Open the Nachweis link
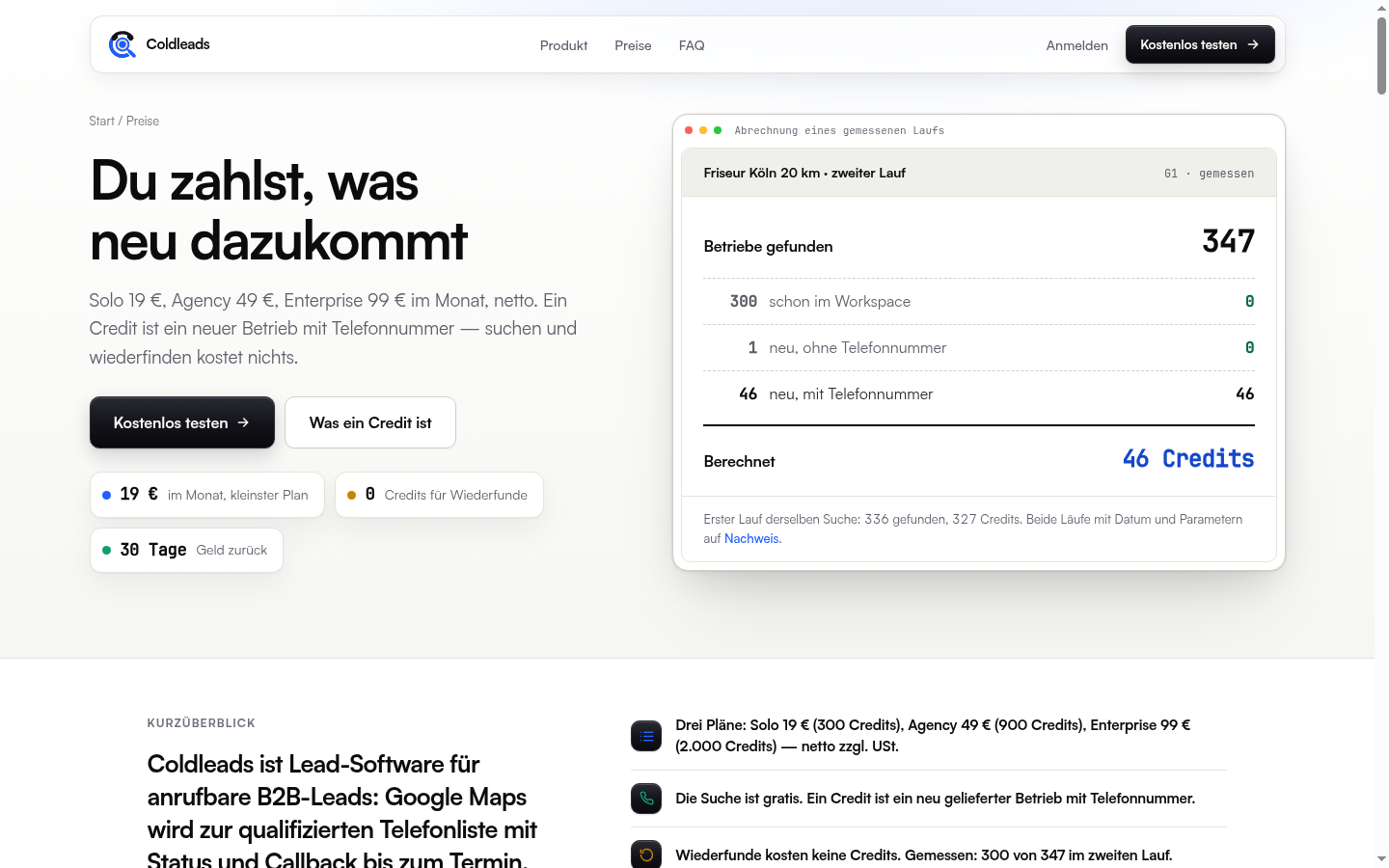Viewport: 1389px width, 868px height. (752, 538)
